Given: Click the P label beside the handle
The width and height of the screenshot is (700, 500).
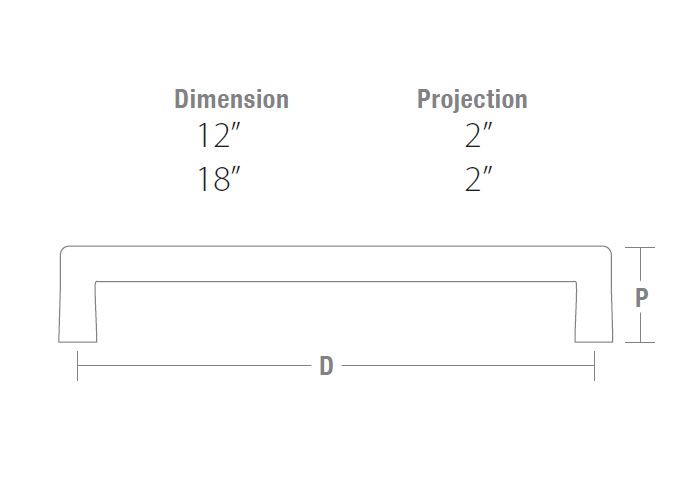Looking at the screenshot, I should (641, 297).
